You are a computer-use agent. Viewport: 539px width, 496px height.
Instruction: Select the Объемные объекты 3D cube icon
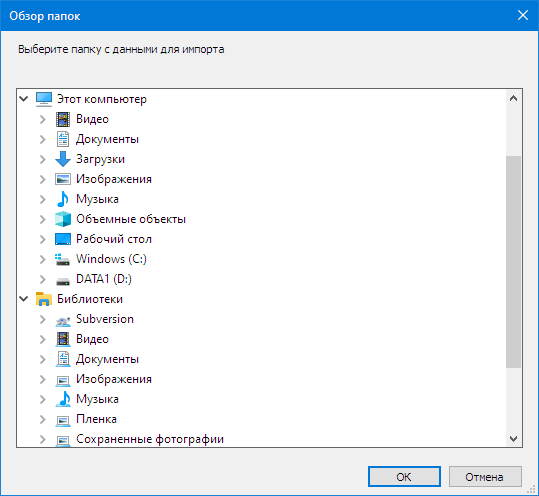(x=63, y=219)
